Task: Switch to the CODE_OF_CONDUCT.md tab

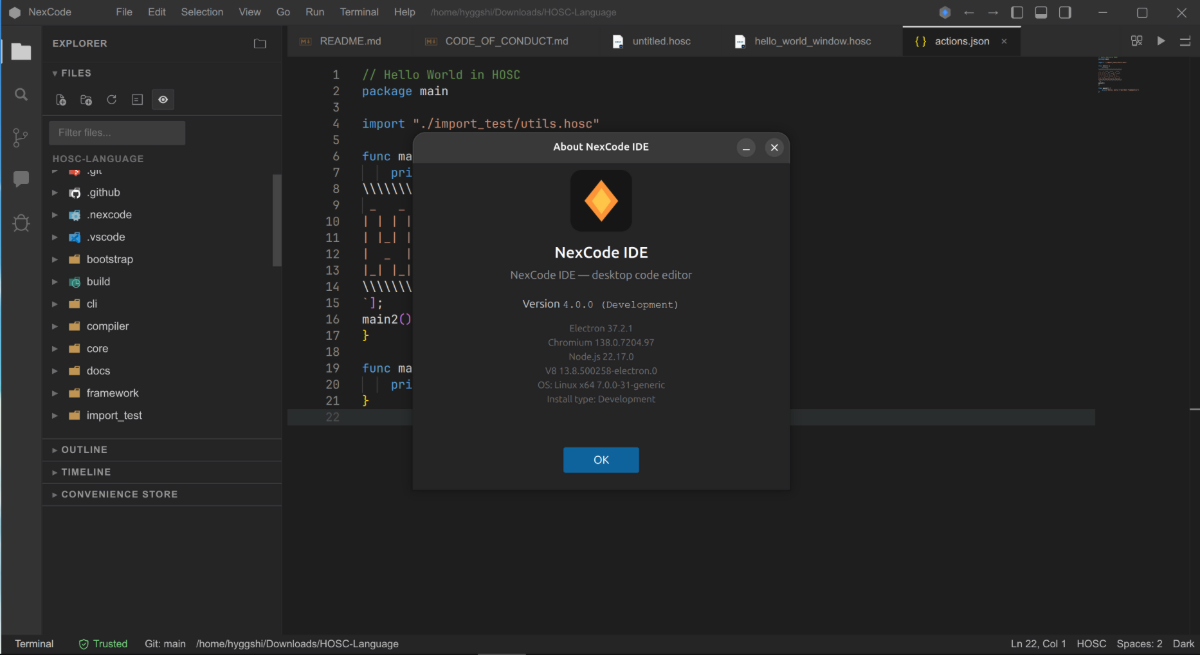Action: point(506,41)
